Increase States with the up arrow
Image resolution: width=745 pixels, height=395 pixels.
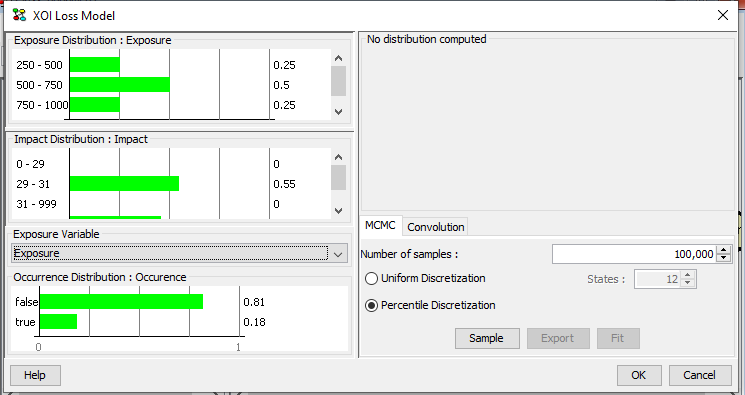click(x=688, y=275)
